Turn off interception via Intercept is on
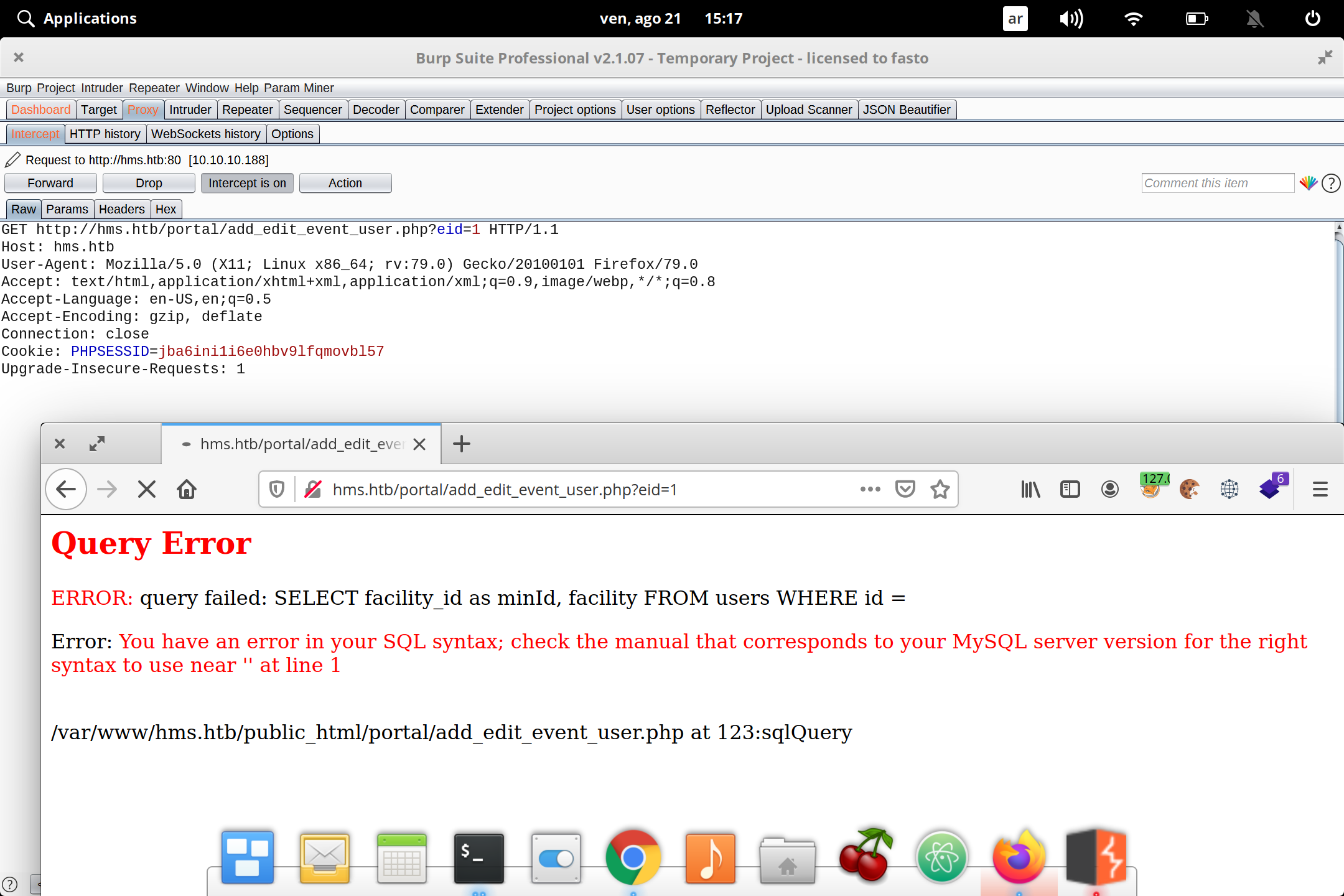 pos(246,182)
